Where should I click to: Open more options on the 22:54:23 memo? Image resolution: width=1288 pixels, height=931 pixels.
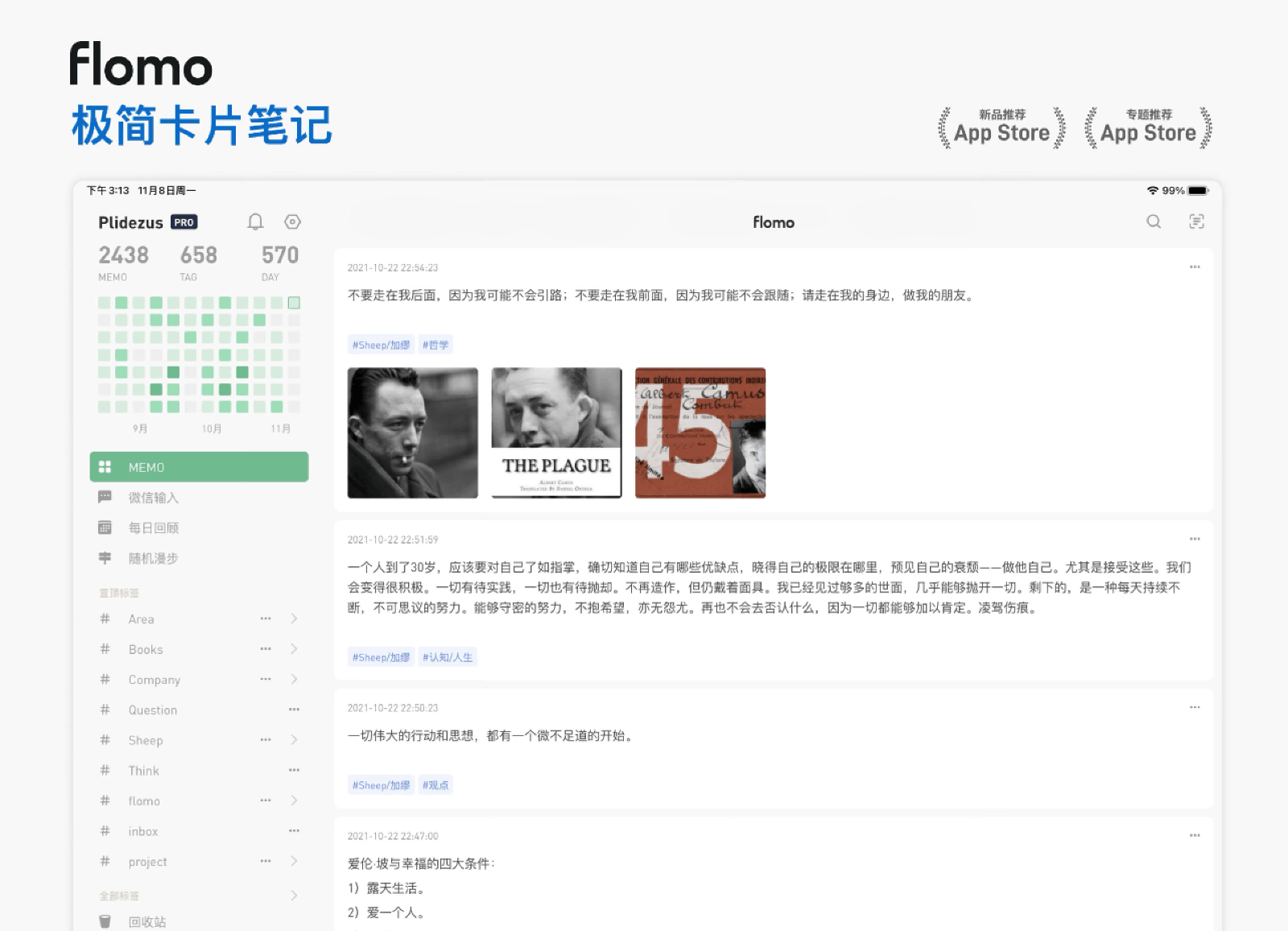pos(1195,267)
